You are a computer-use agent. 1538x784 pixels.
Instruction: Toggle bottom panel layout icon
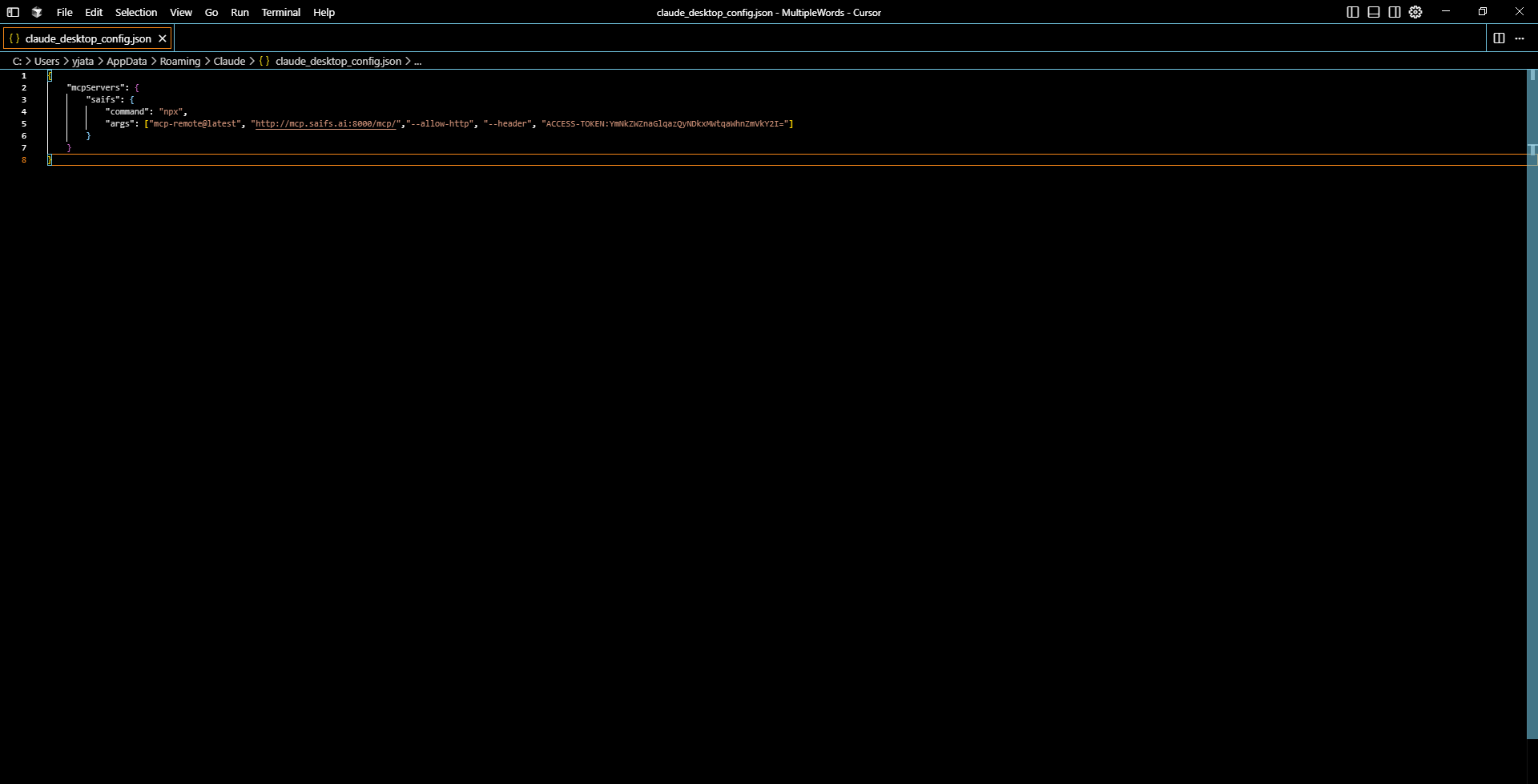(1374, 12)
